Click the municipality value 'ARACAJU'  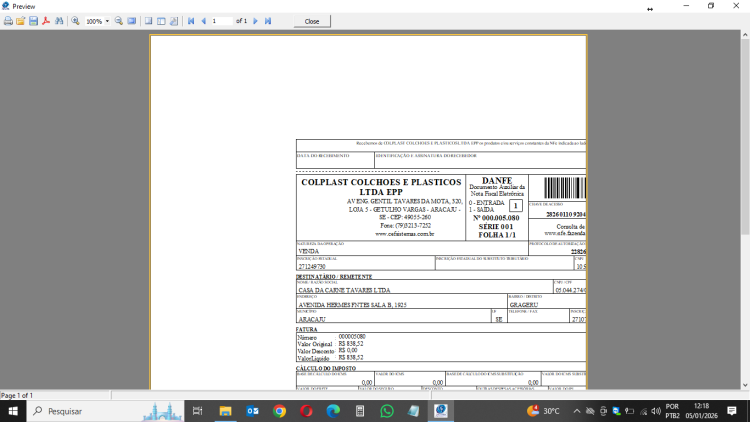click(312, 319)
